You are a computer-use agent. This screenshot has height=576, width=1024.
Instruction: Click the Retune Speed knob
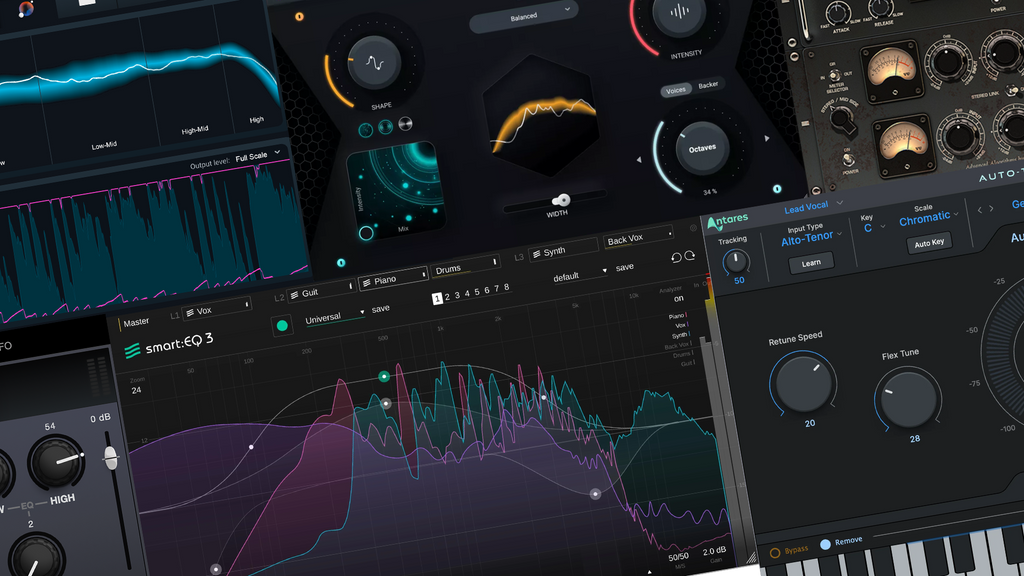(803, 383)
